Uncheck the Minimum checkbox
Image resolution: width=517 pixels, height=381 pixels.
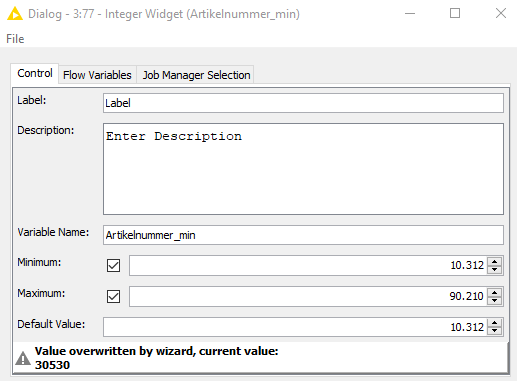tap(113, 266)
